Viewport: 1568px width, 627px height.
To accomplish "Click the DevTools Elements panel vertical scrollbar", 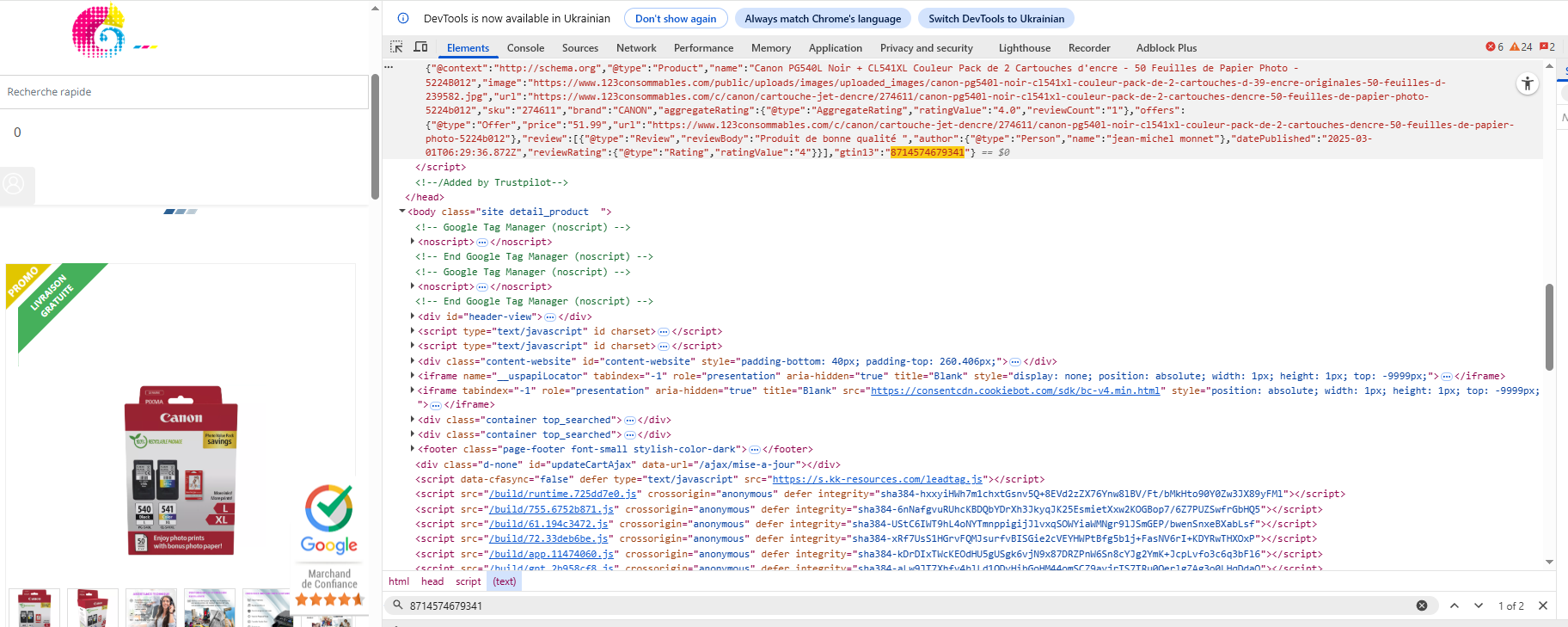I will click(x=1549, y=327).
